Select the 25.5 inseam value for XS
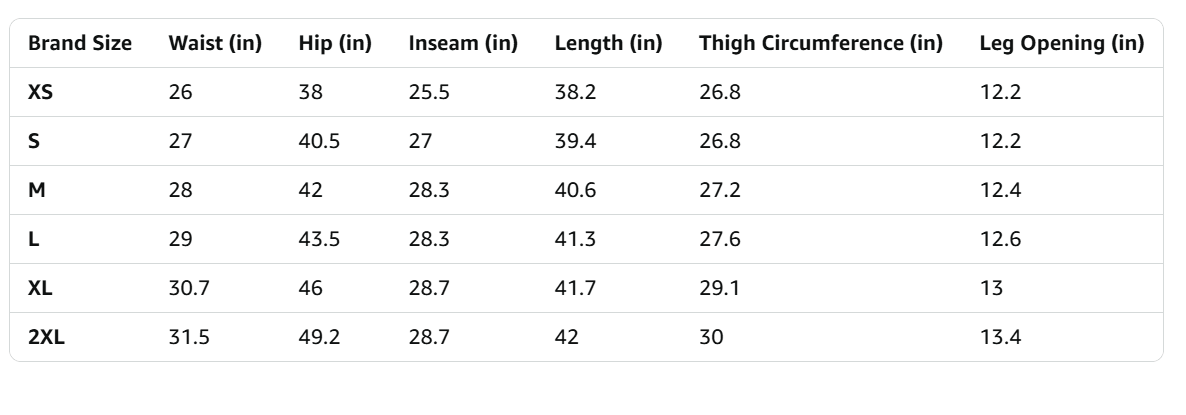Screen dimensions: 1186x415 point(429,92)
